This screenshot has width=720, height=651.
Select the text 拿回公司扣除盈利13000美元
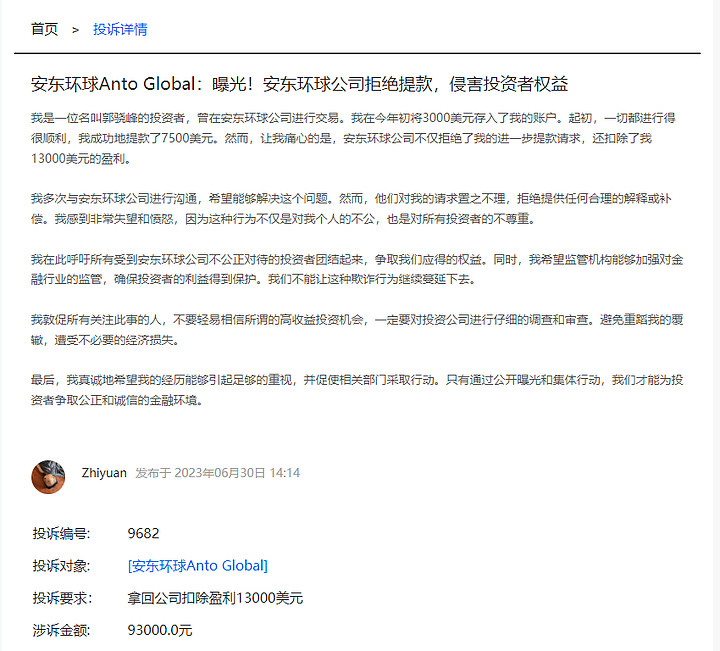(x=215, y=598)
